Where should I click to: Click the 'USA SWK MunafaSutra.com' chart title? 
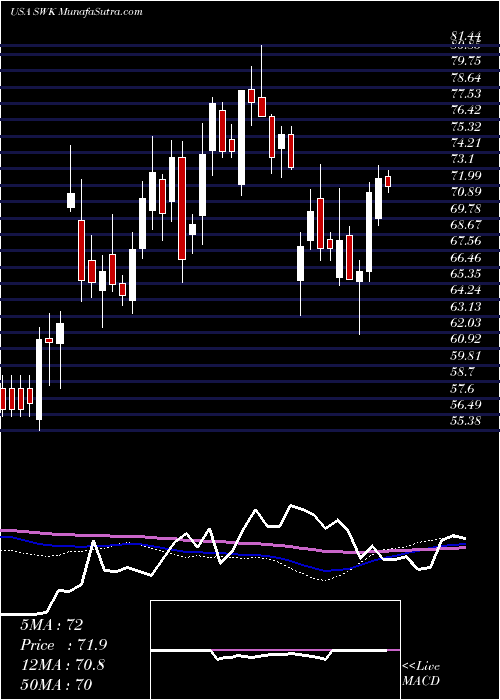76,12
